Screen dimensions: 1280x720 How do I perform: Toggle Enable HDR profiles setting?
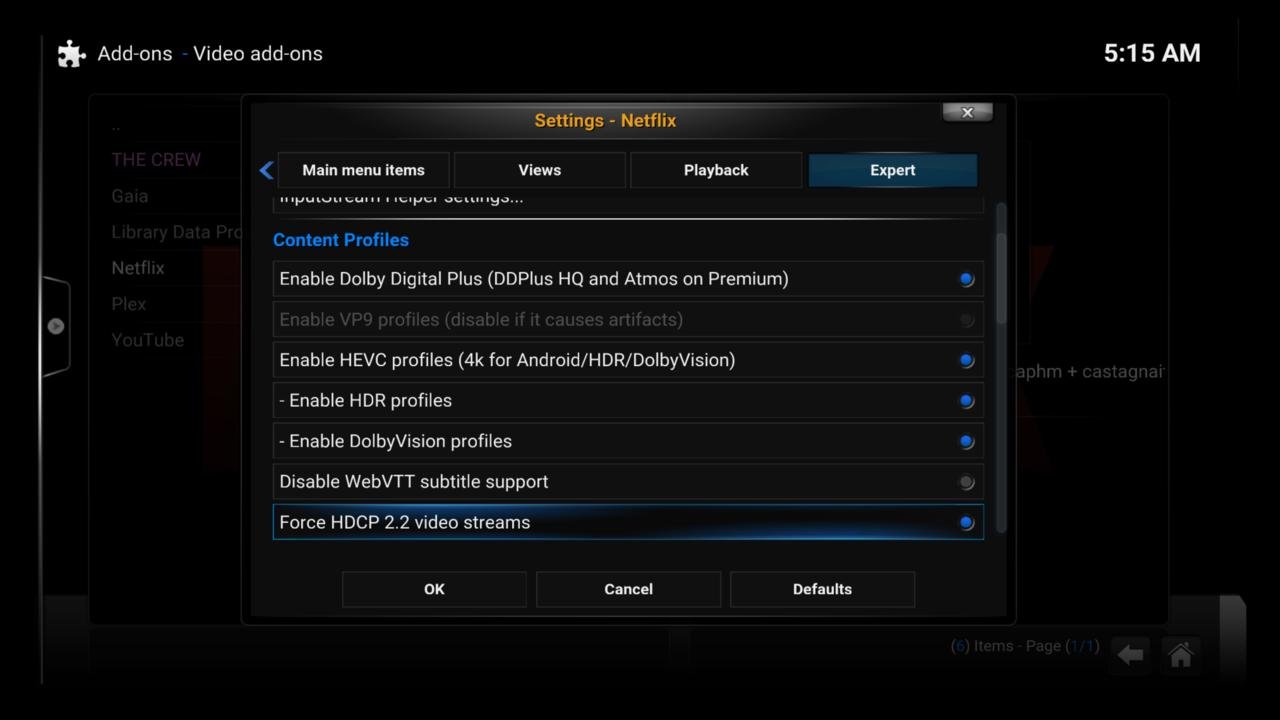coord(628,401)
